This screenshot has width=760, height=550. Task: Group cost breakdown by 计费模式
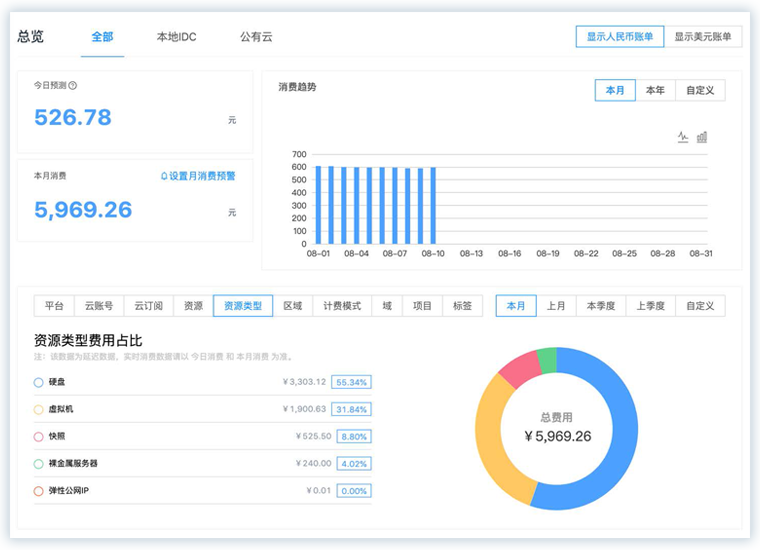(342, 306)
